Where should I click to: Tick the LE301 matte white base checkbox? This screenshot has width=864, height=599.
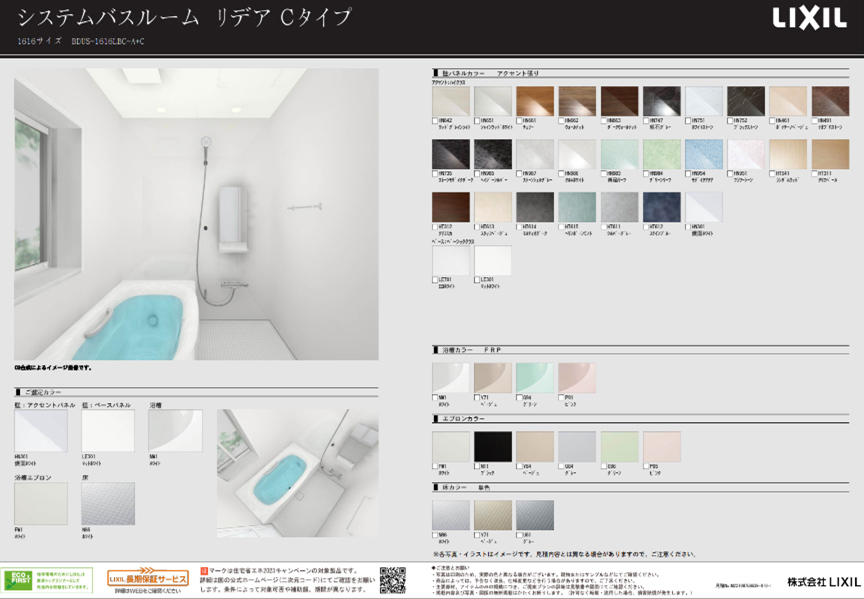coord(477,280)
